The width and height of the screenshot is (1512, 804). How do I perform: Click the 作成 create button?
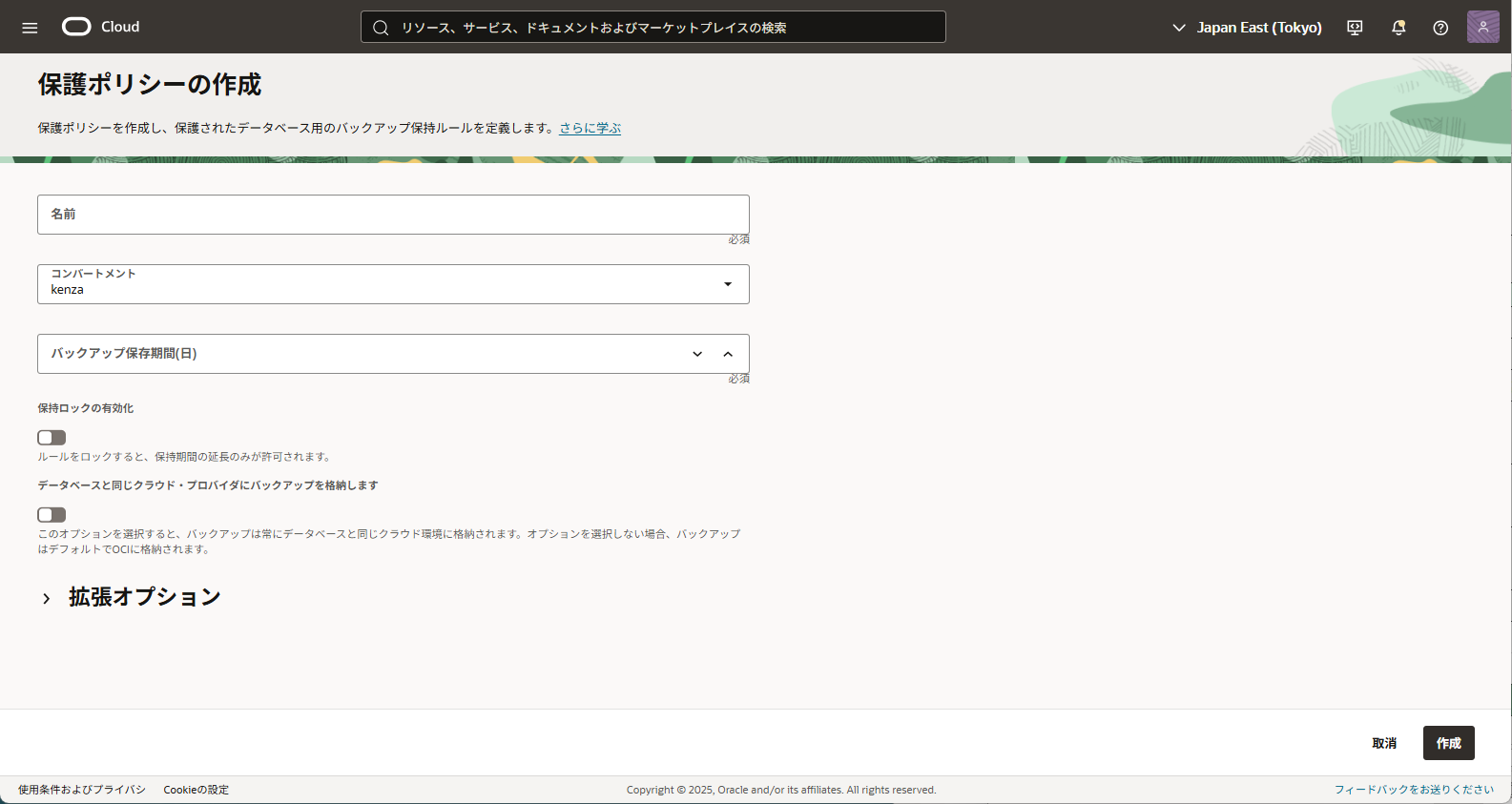pos(1449,743)
